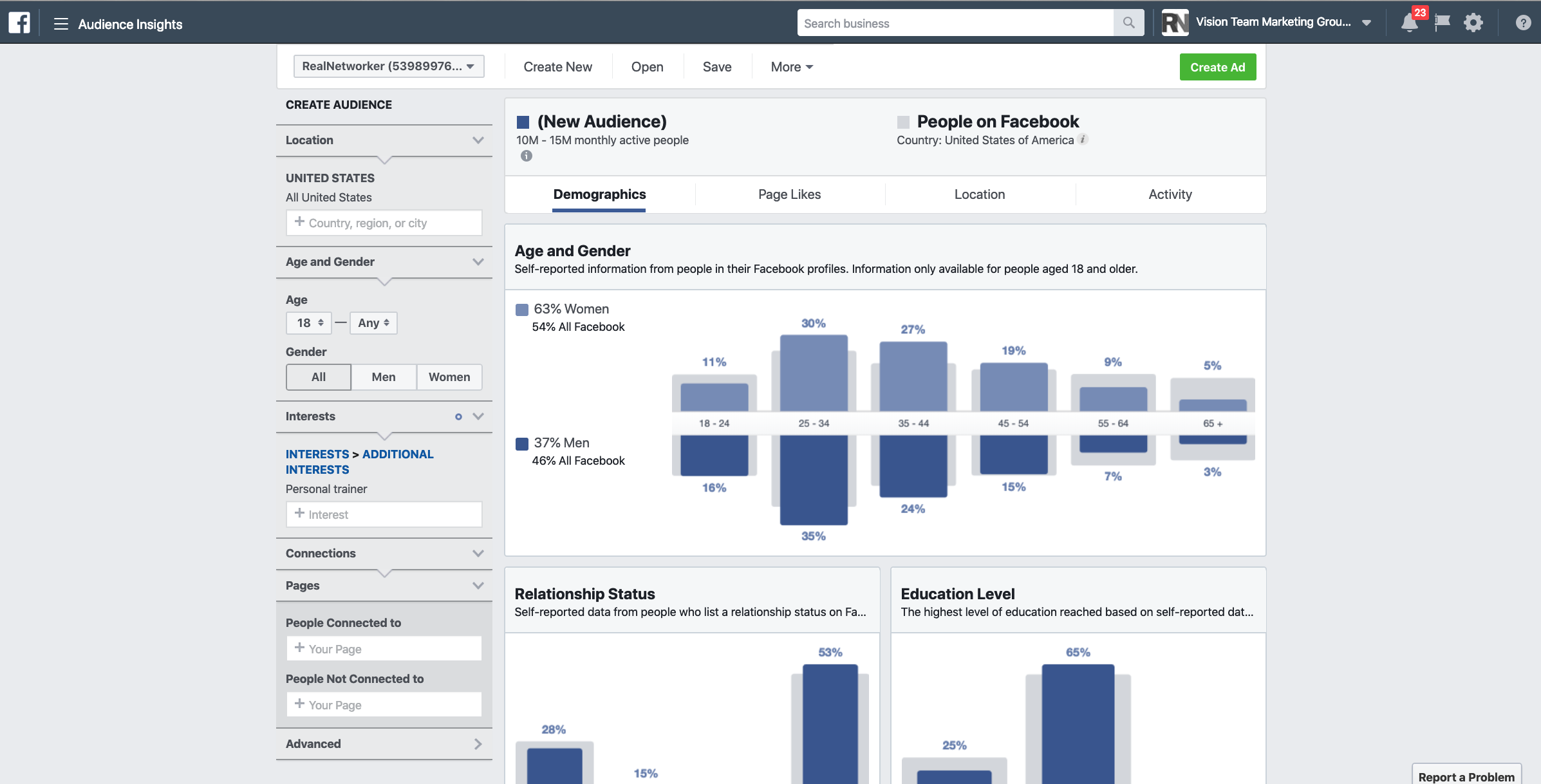
Task: Click the info icon beside United States of America
Action: (x=1083, y=139)
